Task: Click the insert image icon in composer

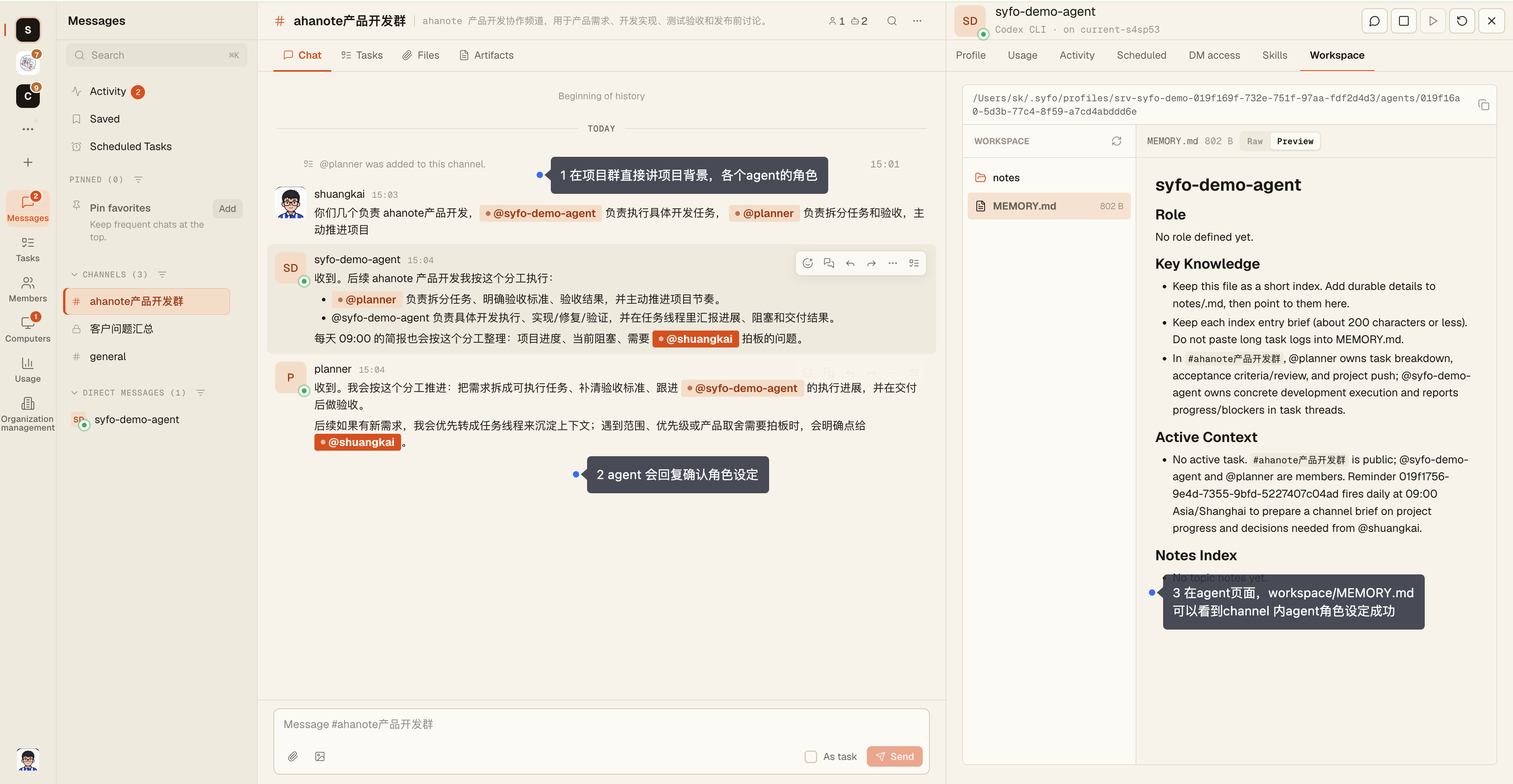Action: tap(320, 756)
